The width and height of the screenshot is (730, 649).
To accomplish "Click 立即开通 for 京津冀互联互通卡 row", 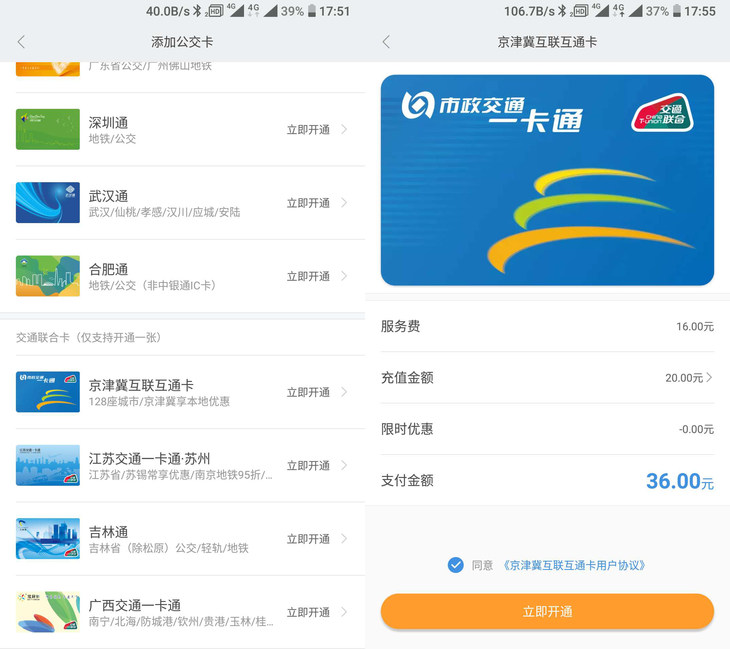I will coord(308,392).
